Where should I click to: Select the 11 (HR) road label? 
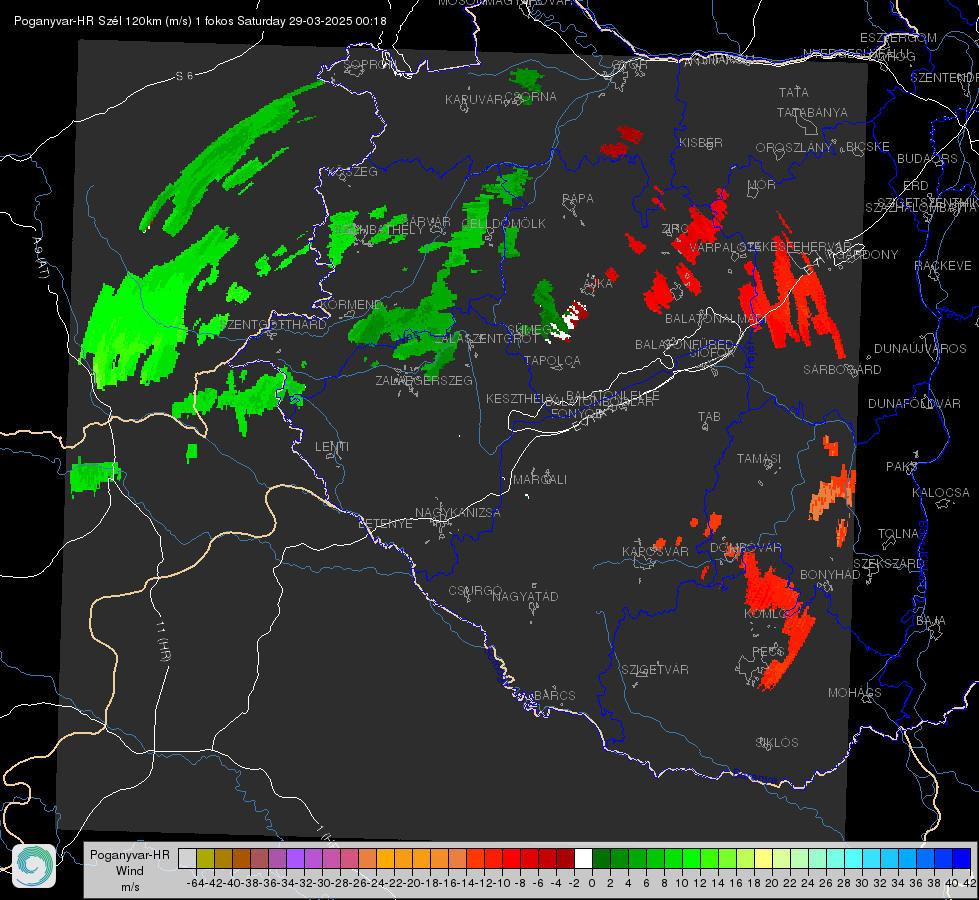pos(164,640)
